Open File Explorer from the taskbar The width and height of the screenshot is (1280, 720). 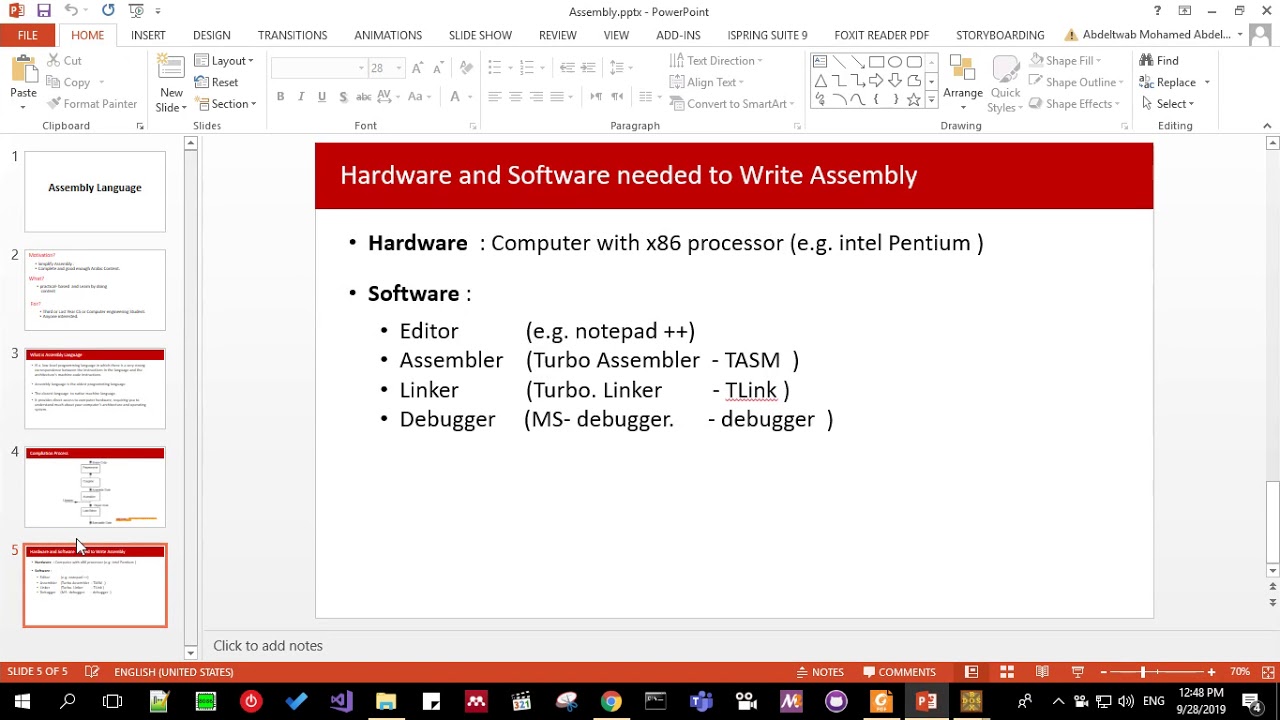386,701
